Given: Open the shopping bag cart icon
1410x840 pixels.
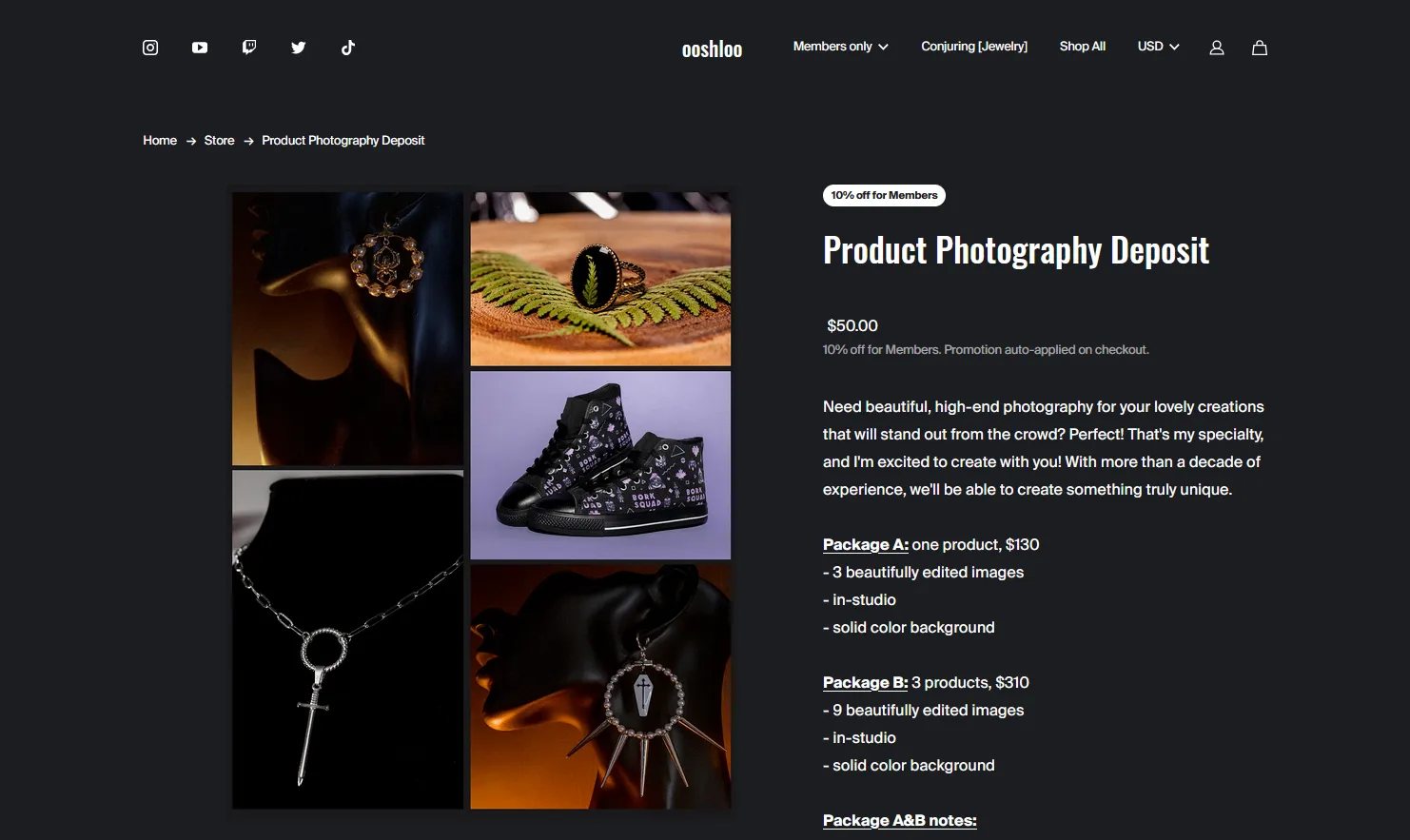Looking at the screenshot, I should [x=1260, y=48].
